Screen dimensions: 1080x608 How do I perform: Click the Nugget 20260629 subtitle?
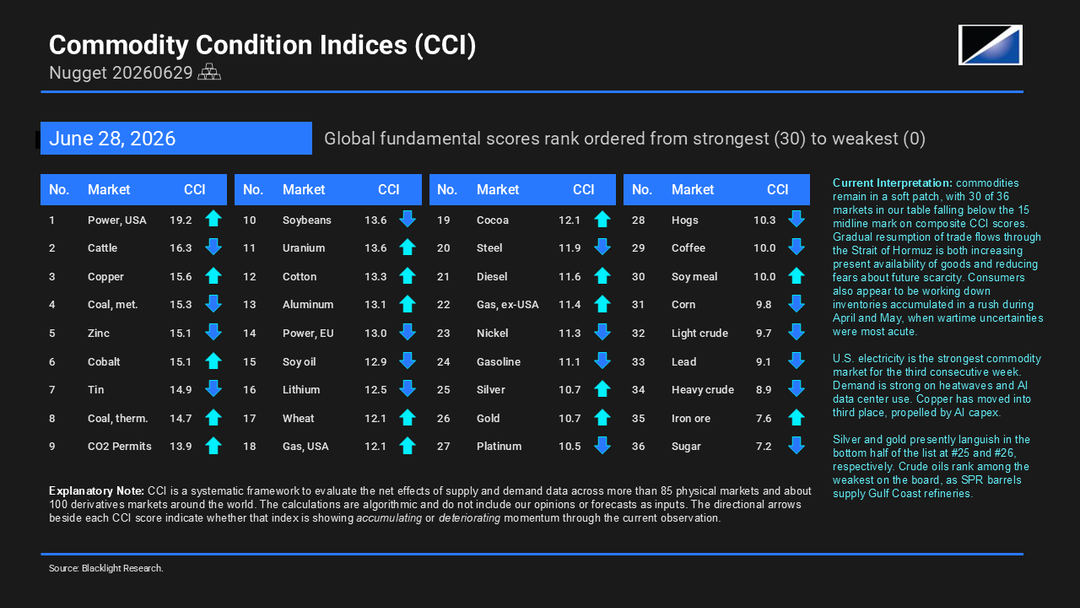121,72
